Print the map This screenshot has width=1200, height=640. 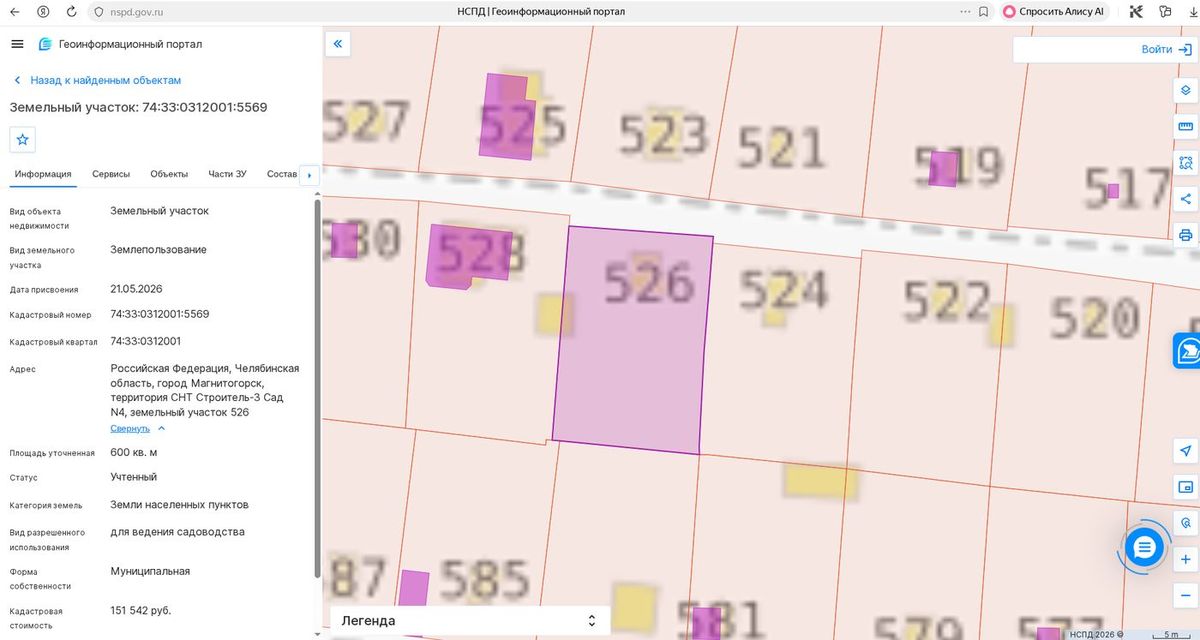[1186, 235]
